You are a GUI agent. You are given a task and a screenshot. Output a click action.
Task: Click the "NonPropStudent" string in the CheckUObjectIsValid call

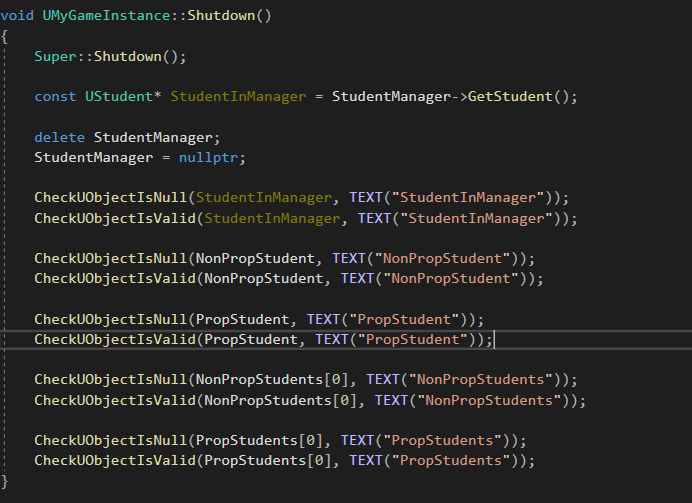(451, 278)
